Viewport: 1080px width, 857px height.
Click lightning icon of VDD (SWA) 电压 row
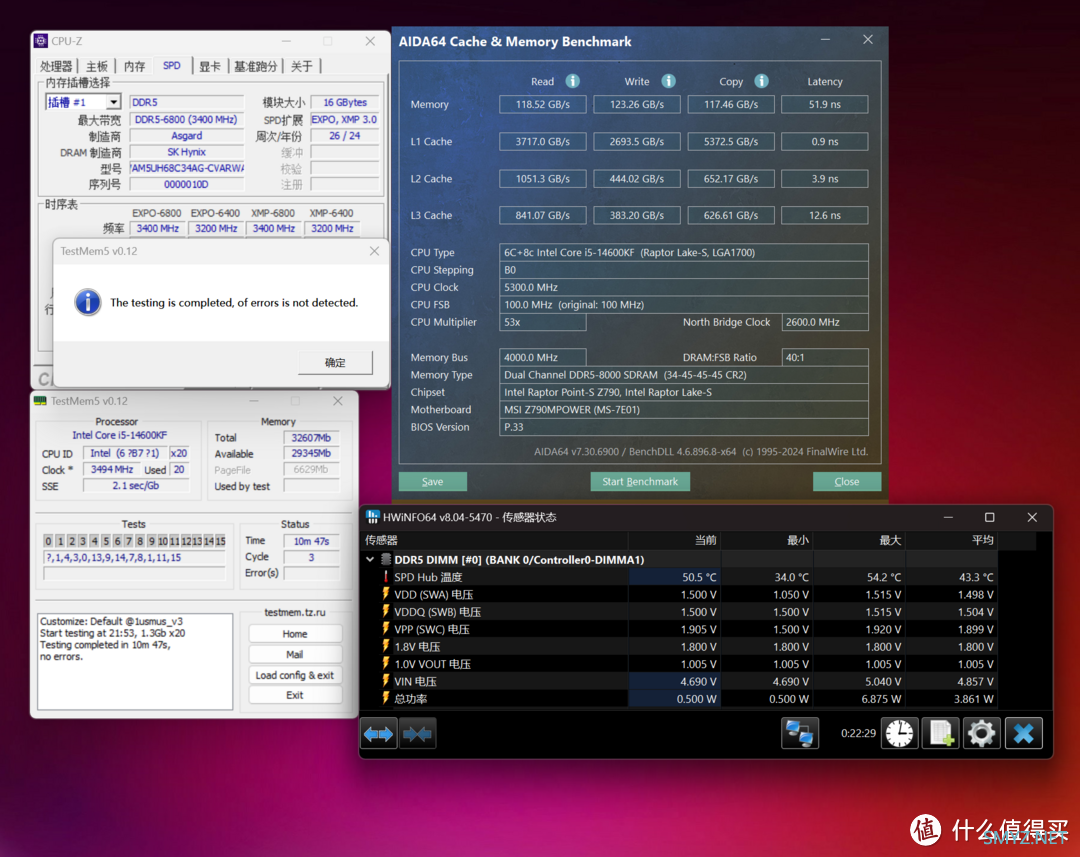pos(386,594)
